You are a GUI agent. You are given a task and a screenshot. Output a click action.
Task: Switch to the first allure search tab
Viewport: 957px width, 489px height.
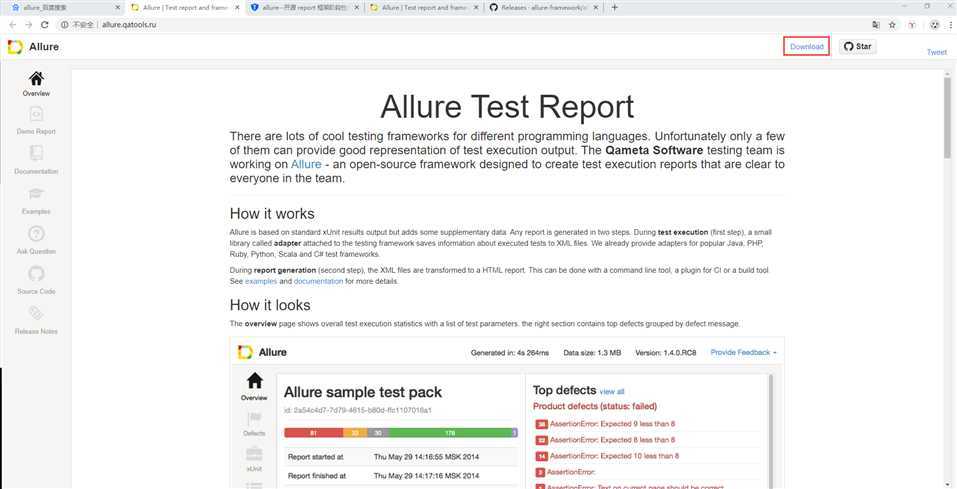64,7
